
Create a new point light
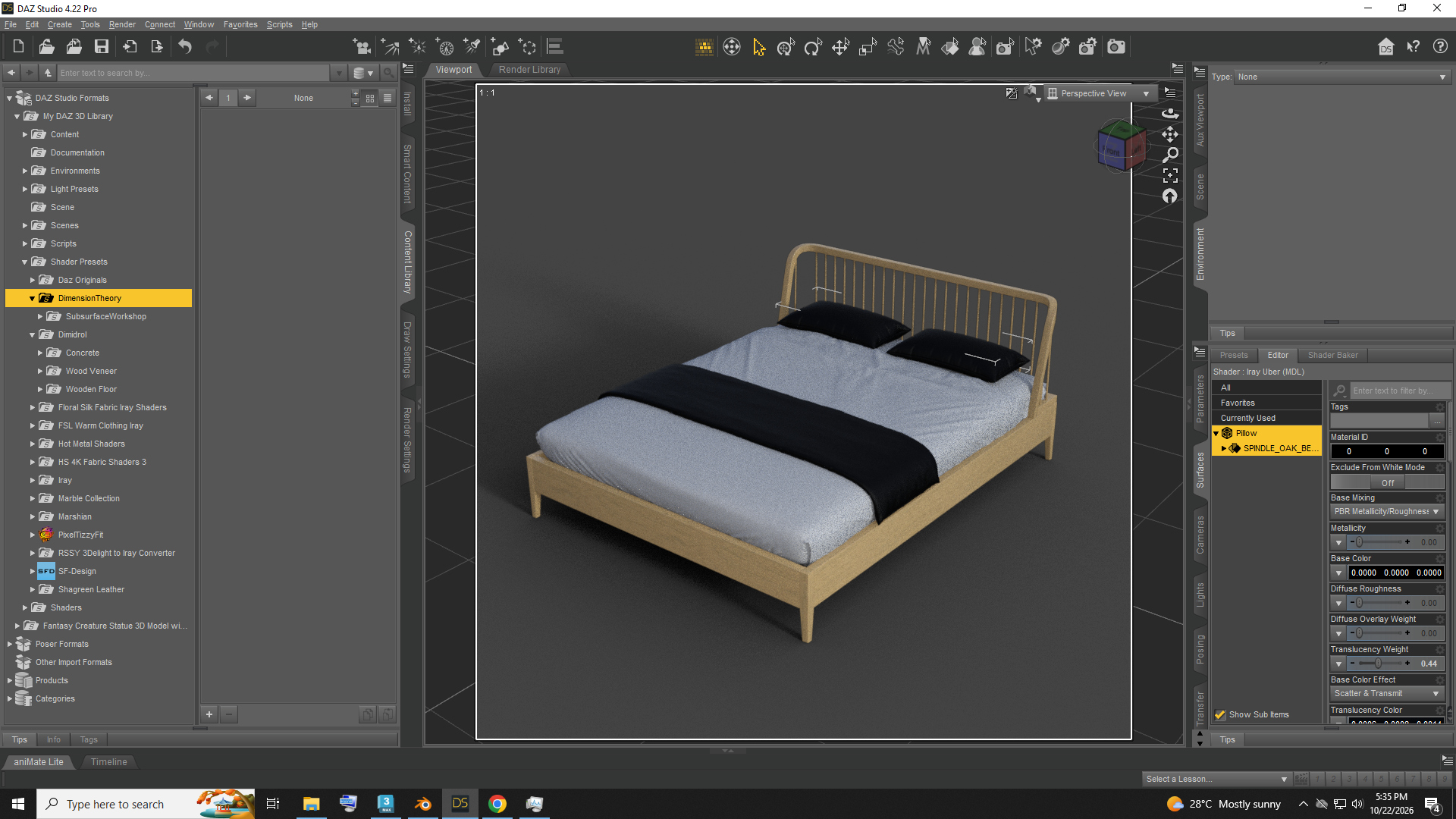(417, 47)
